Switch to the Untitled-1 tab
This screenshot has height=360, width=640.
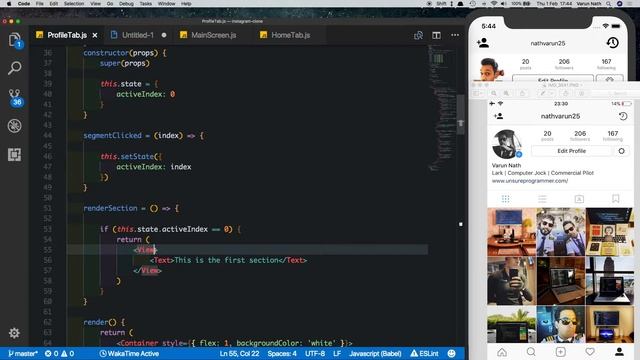[x=138, y=35]
